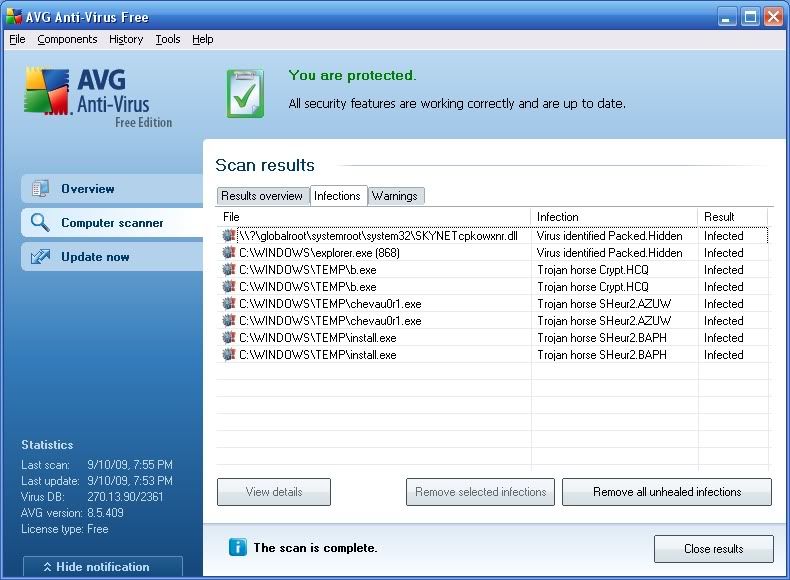The image size is (790, 580).
Task: Click the AVG Anti-Virus Free Edition logo
Action: (99, 97)
